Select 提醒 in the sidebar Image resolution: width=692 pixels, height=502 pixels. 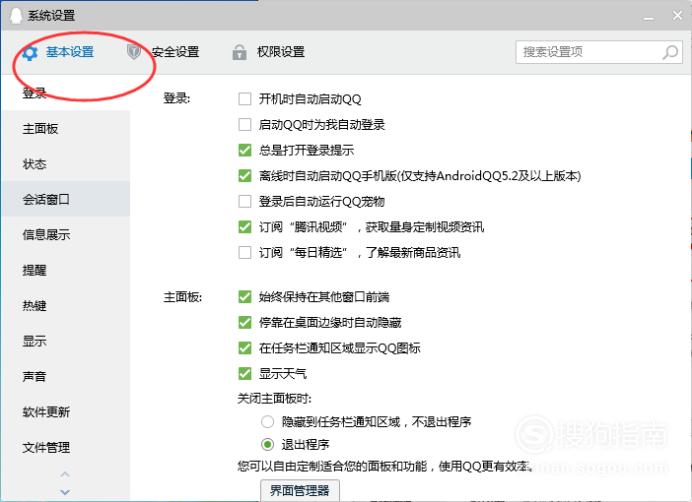tap(66, 270)
